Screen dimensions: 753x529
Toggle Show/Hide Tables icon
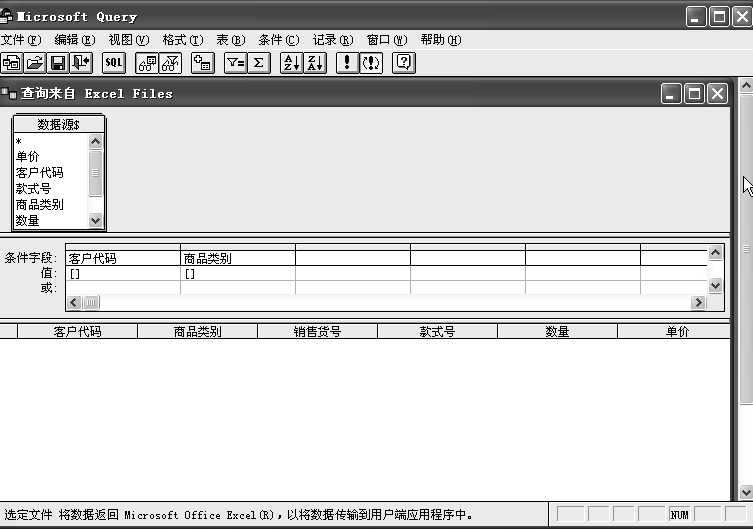click(146, 63)
